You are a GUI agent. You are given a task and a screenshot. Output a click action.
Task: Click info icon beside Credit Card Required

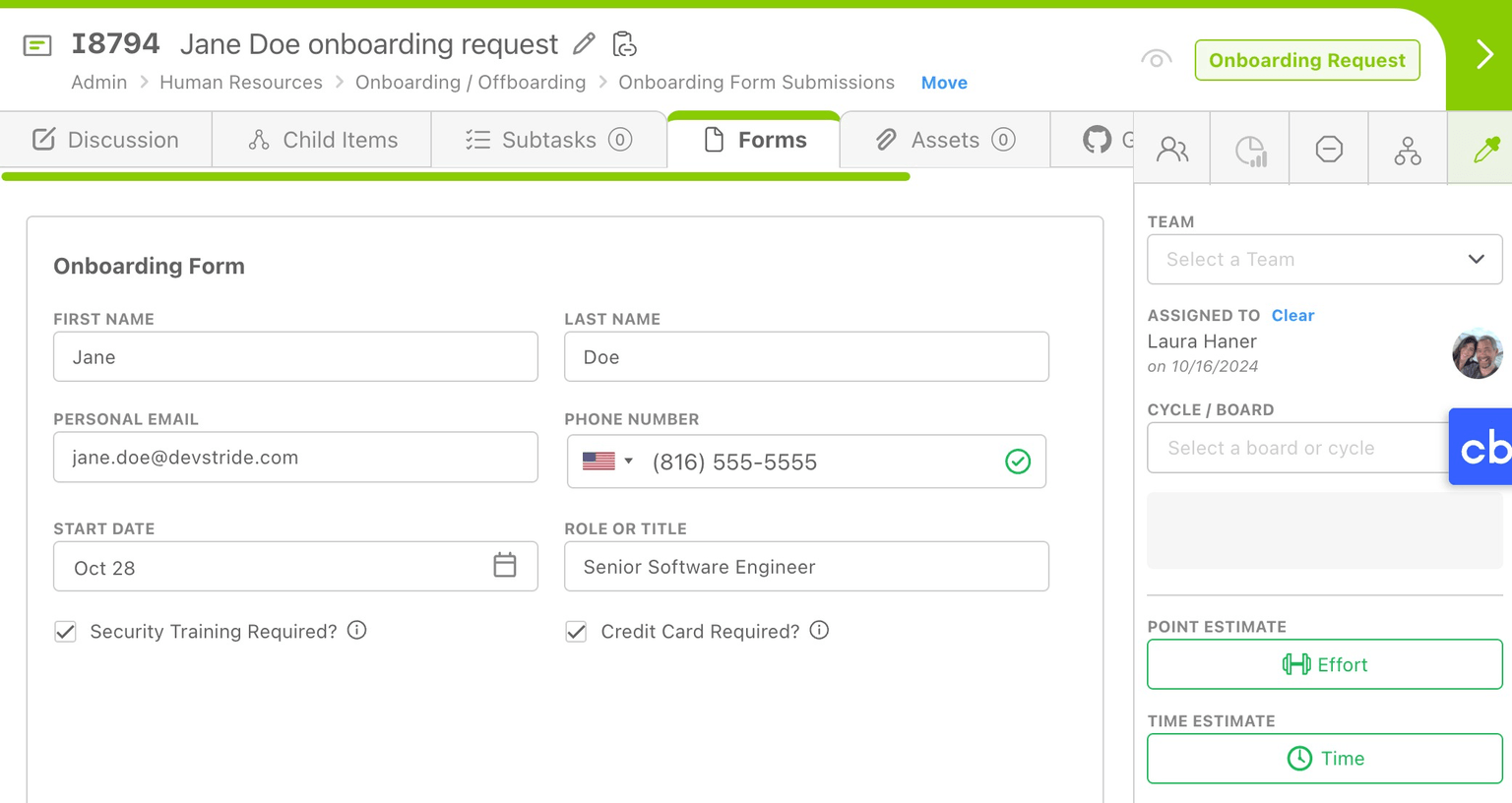coord(819,631)
